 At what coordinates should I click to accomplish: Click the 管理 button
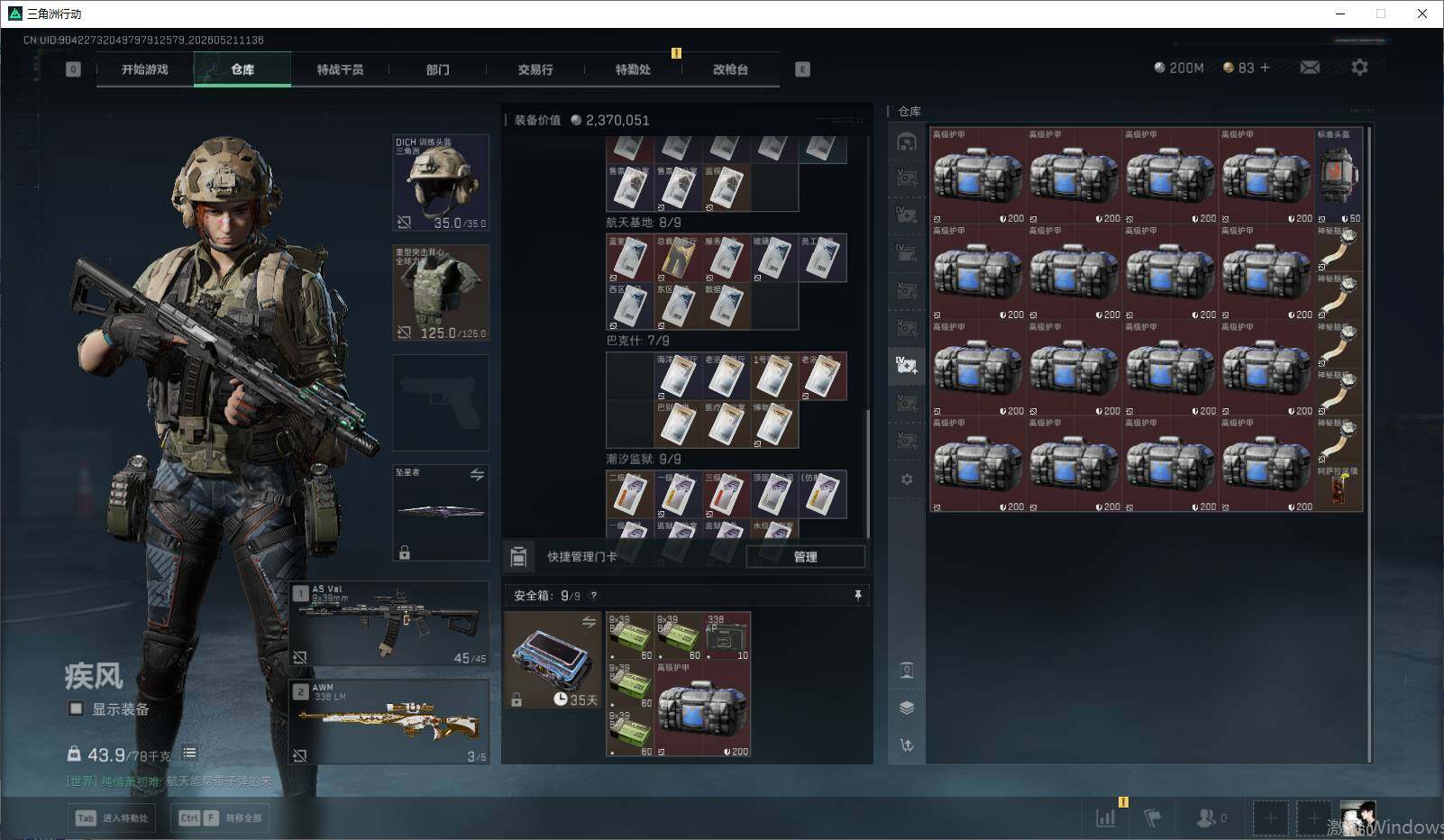806,557
